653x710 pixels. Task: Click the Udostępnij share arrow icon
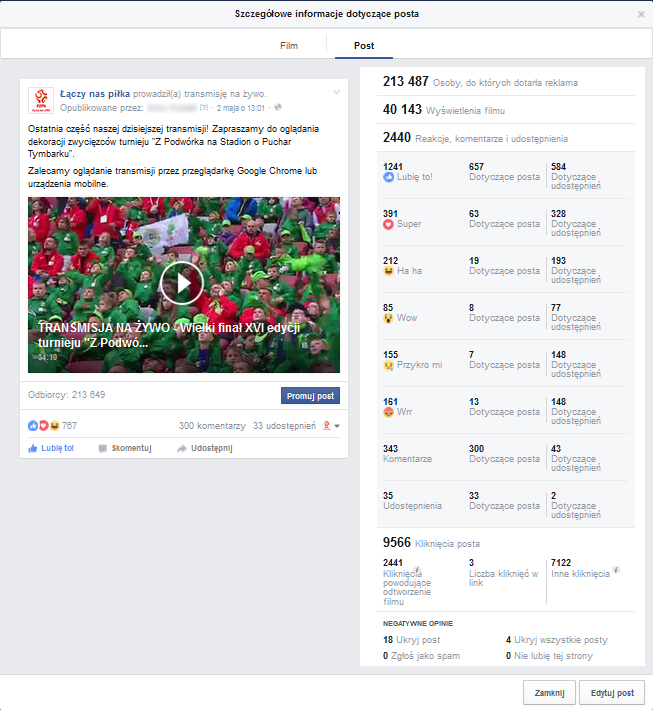(x=181, y=448)
